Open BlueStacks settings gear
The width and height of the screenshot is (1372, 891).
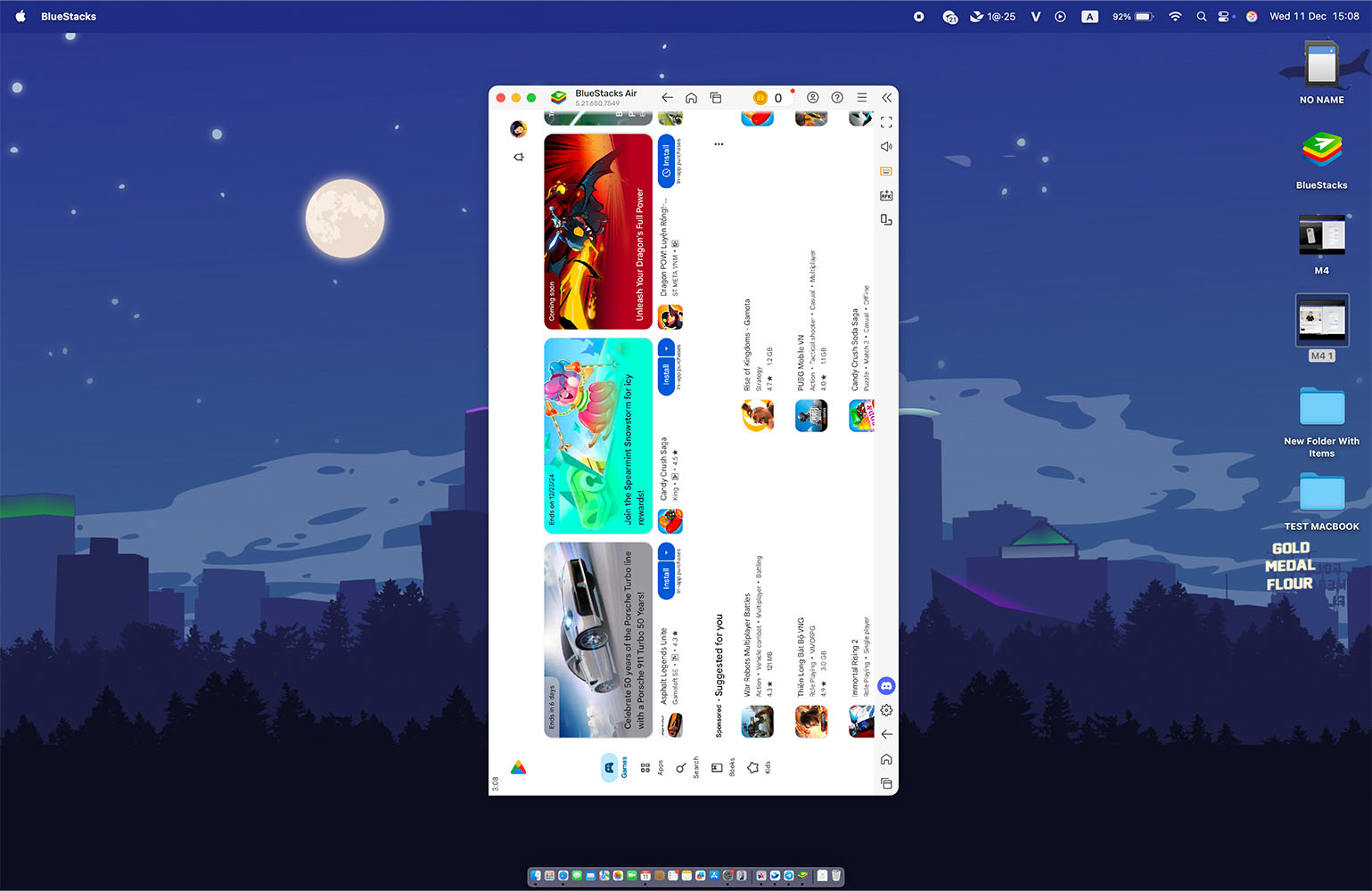click(x=886, y=710)
